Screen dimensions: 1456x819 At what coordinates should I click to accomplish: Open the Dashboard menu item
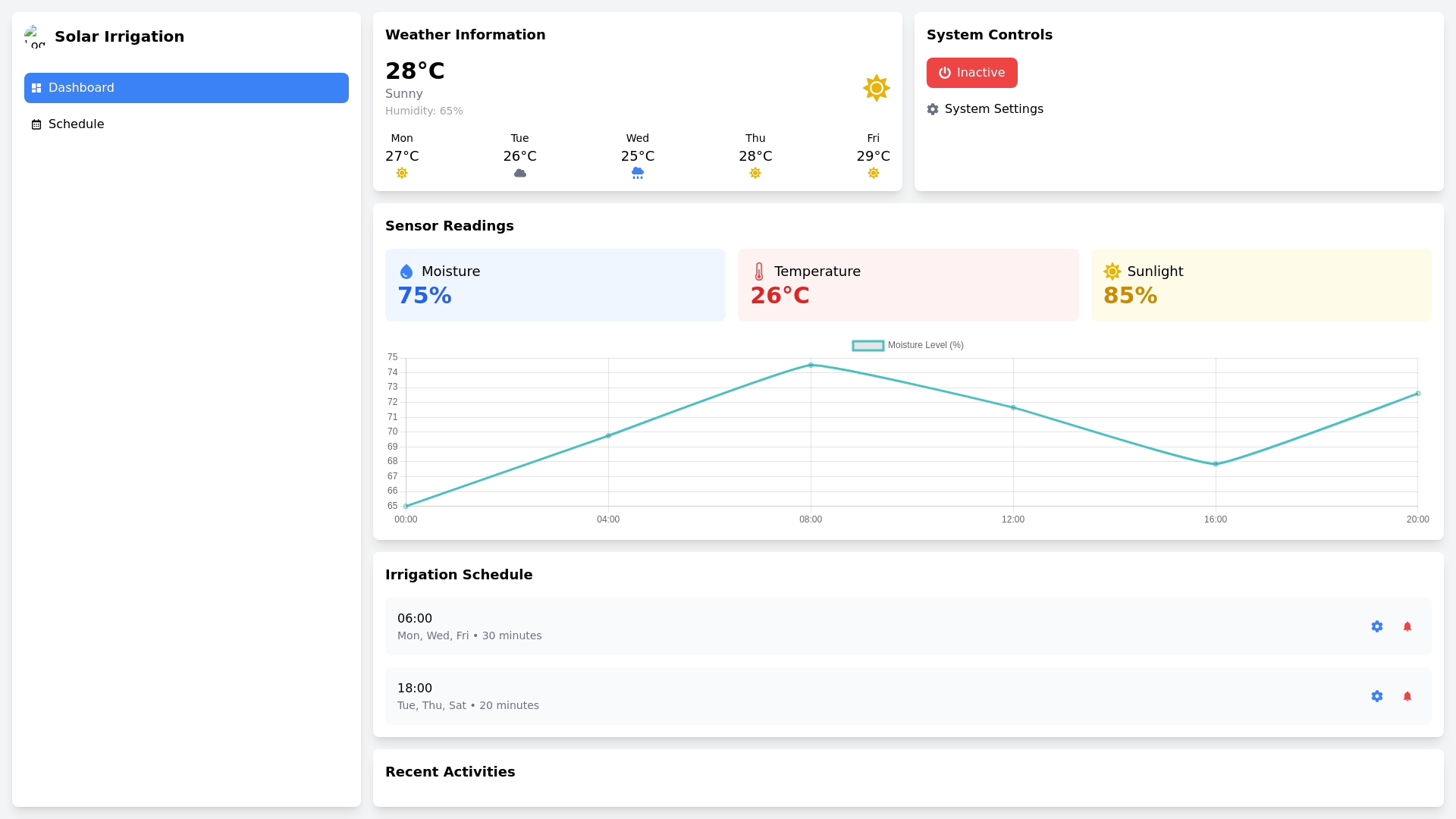pyautogui.click(x=187, y=88)
